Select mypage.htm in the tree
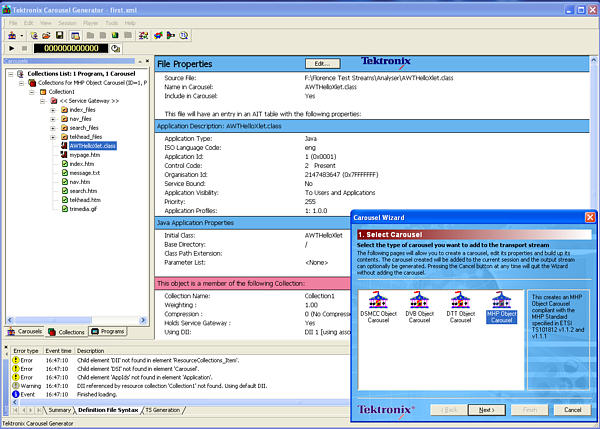This screenshot has height=429, width=600. pos(85,155)
